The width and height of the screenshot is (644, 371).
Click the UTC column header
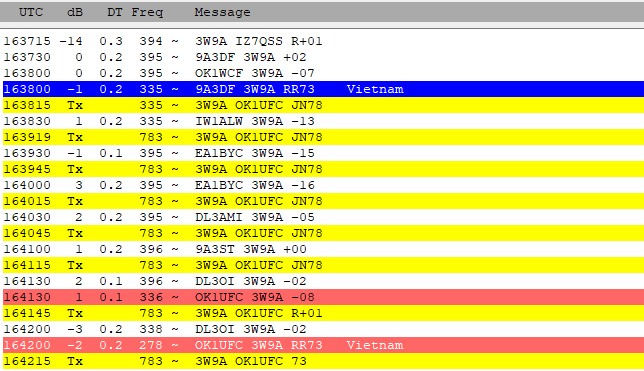31,12
